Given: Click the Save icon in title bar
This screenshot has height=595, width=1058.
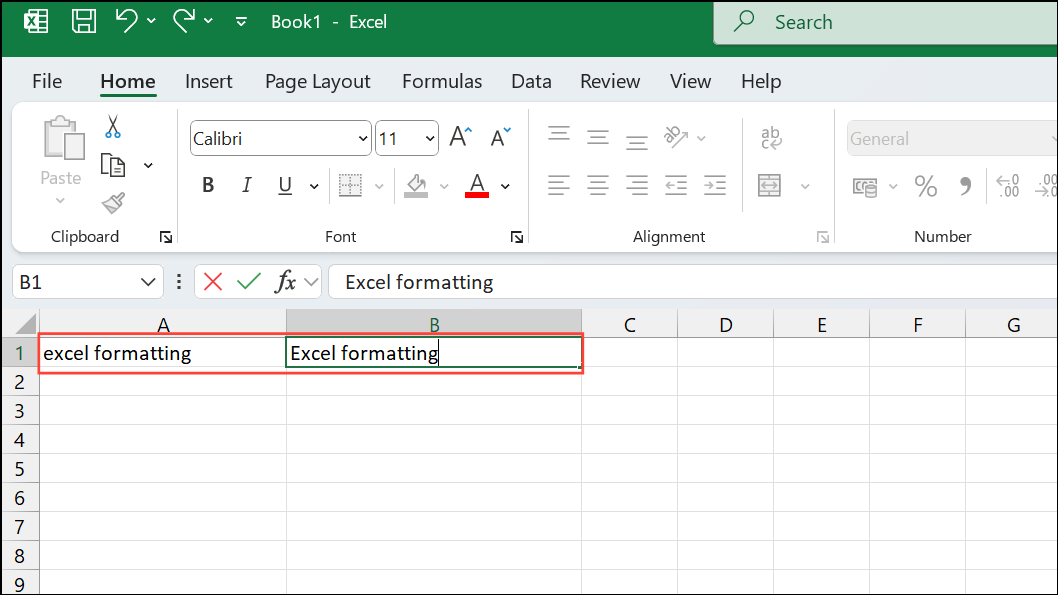Looking at the screenshot, I should (85, 21).
